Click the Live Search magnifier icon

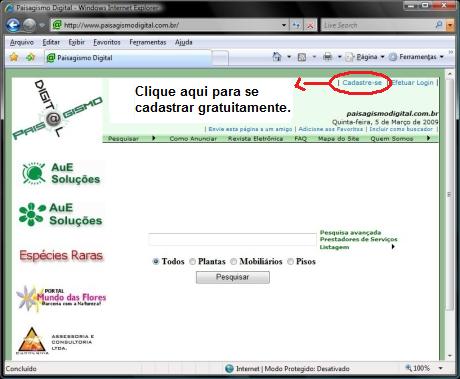click(439, 25)
